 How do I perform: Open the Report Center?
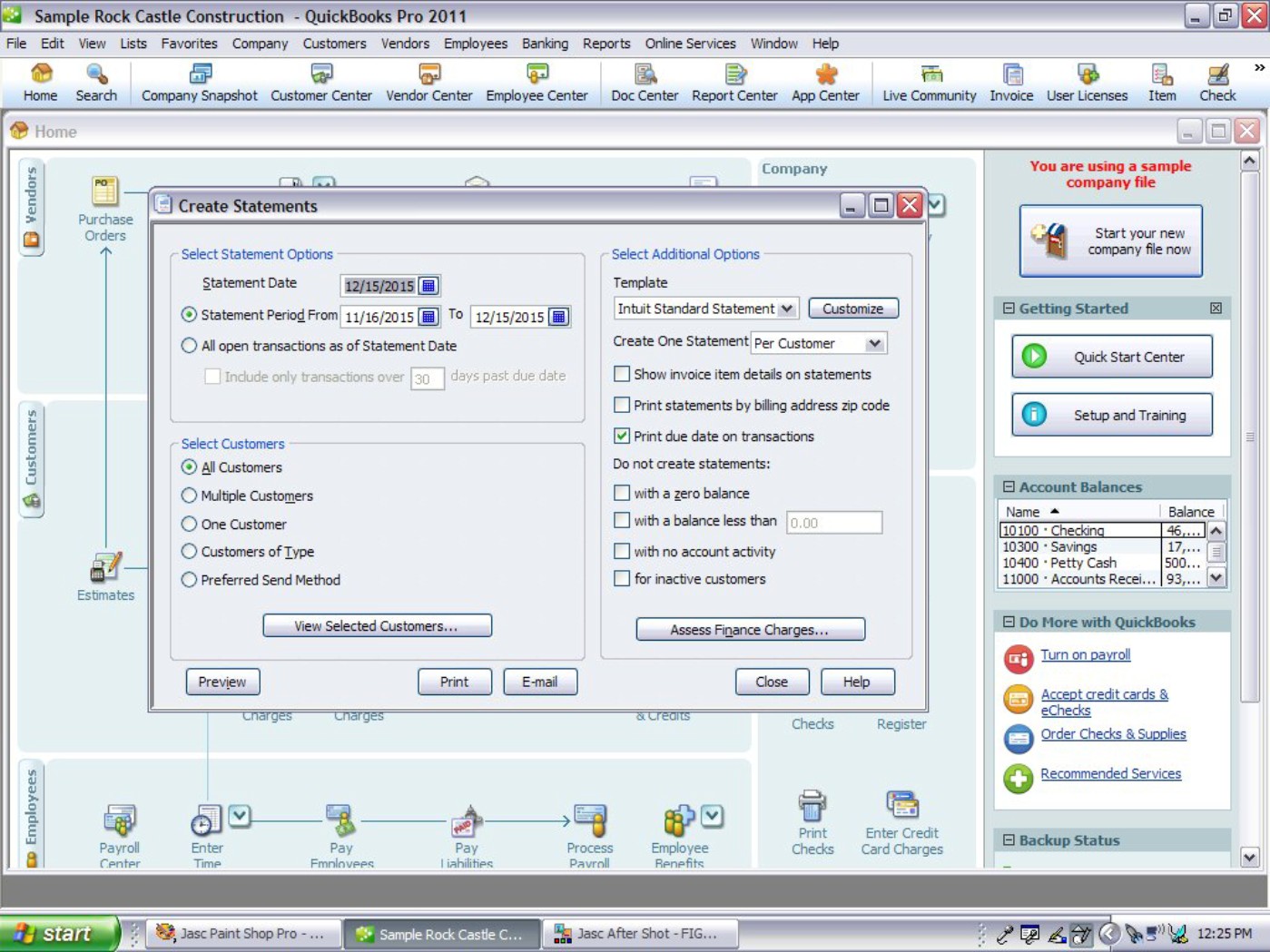(x=734, y=83)
